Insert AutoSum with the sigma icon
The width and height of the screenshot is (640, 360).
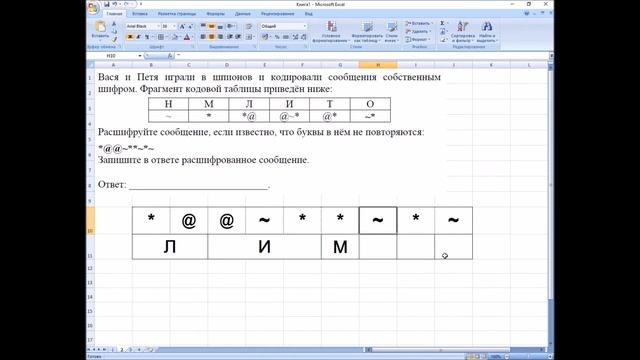(442, 23)
